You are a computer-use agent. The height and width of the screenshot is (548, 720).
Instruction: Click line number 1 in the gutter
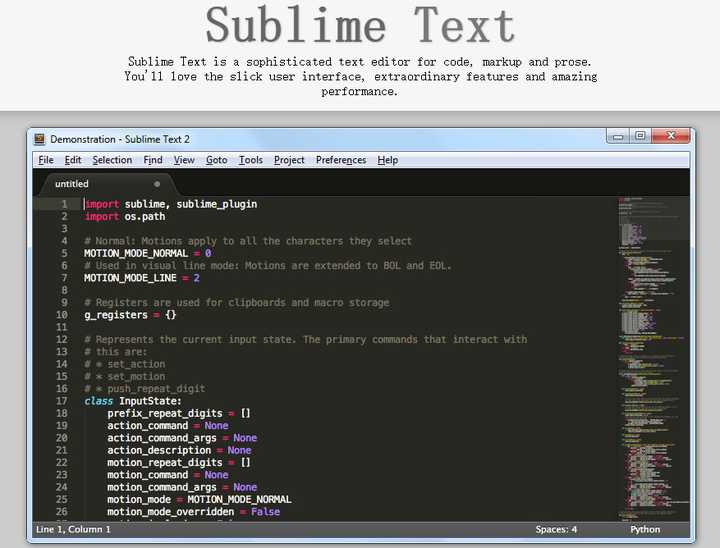(64, 204)
